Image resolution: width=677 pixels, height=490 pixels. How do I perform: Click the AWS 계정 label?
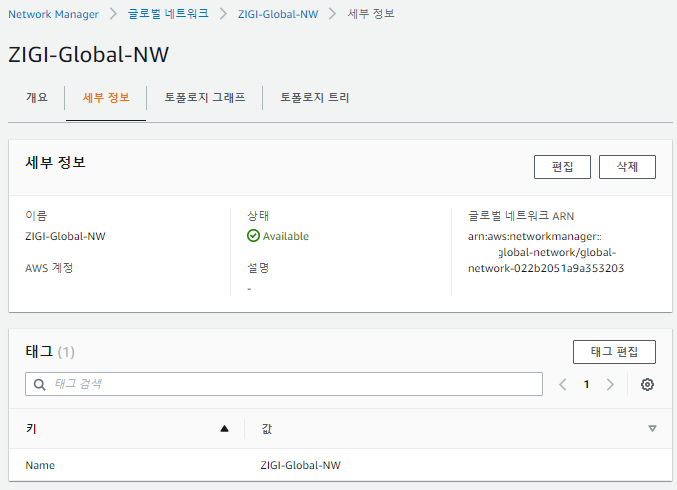(49, 268)
